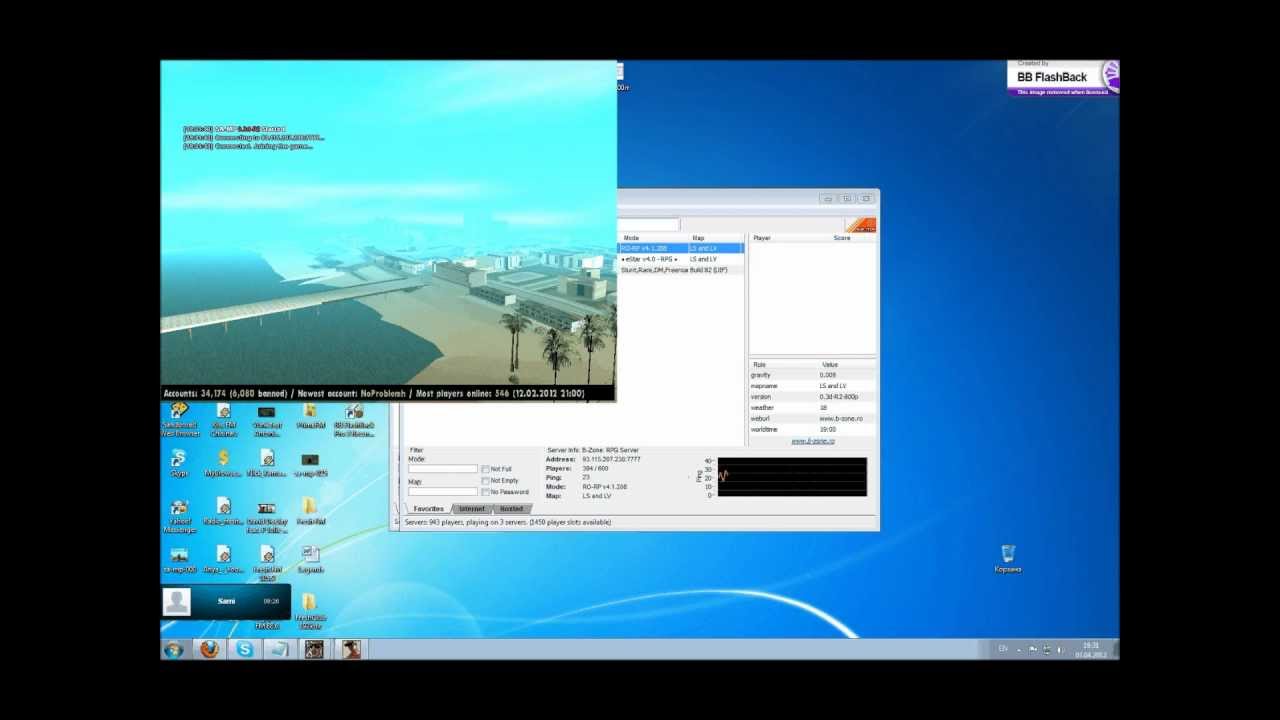The width and height of the screenshot is (1280, 720).
Task: Open the www.b-zone.ro link
Action: coord(813,441)
